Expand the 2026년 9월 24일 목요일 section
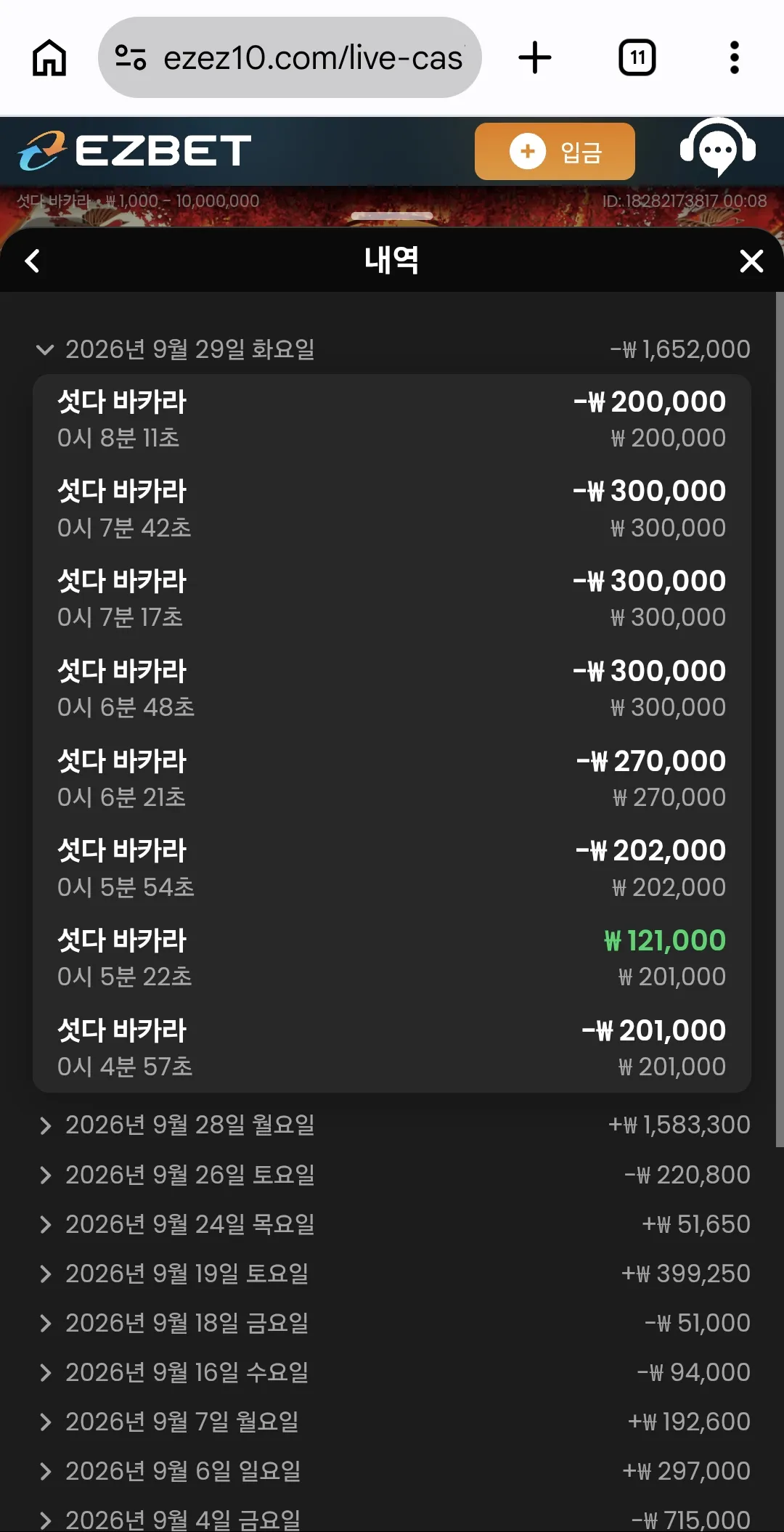 point(392,1224)
